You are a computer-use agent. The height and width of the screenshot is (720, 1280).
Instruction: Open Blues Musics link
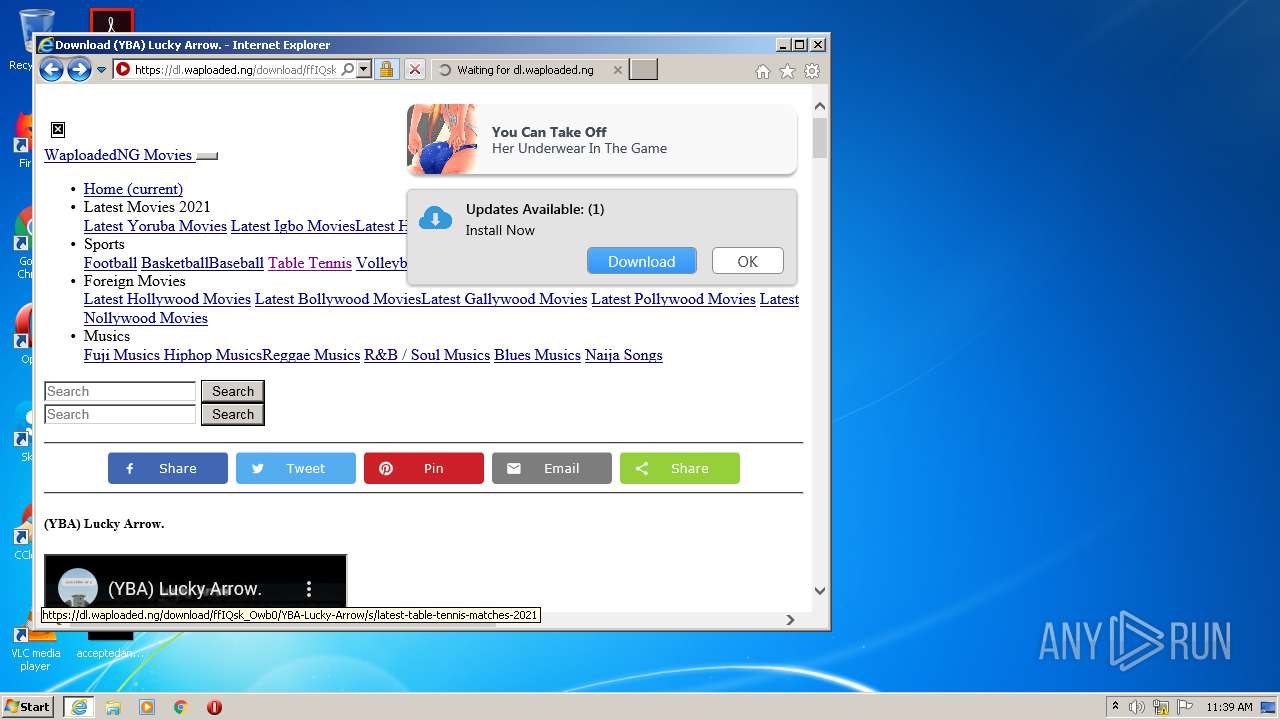coord(537,355)
